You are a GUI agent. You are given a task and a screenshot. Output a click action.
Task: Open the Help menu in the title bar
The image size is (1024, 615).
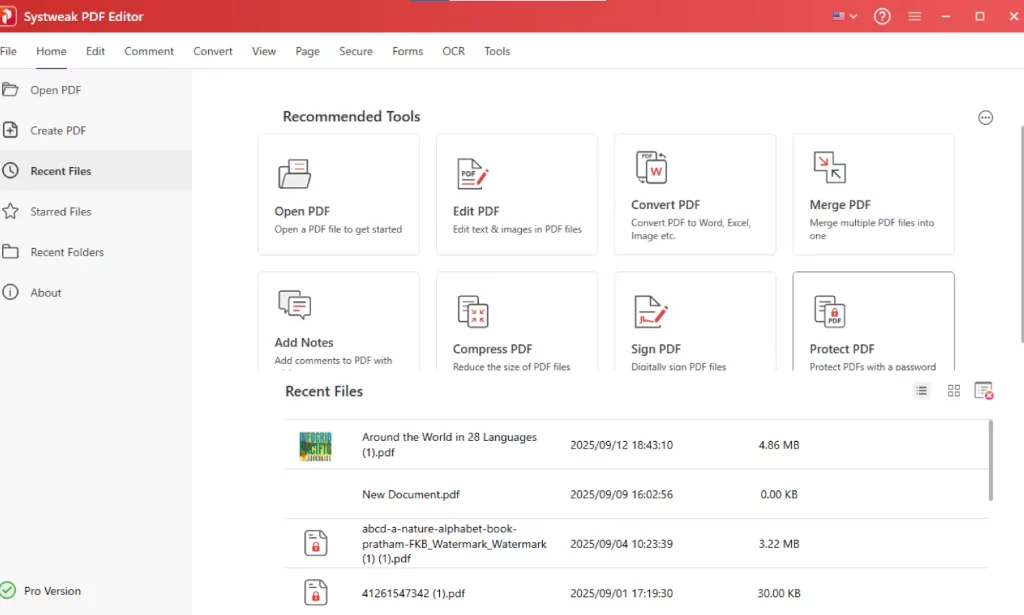tap(881, 16)
